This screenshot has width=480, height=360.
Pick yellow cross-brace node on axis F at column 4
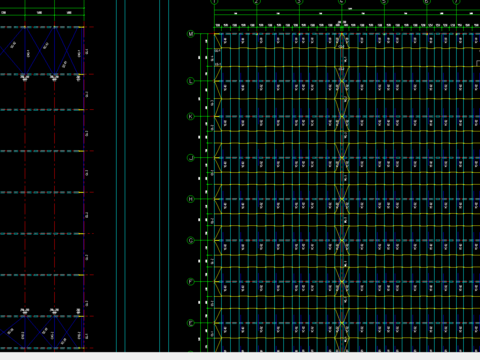342,282
